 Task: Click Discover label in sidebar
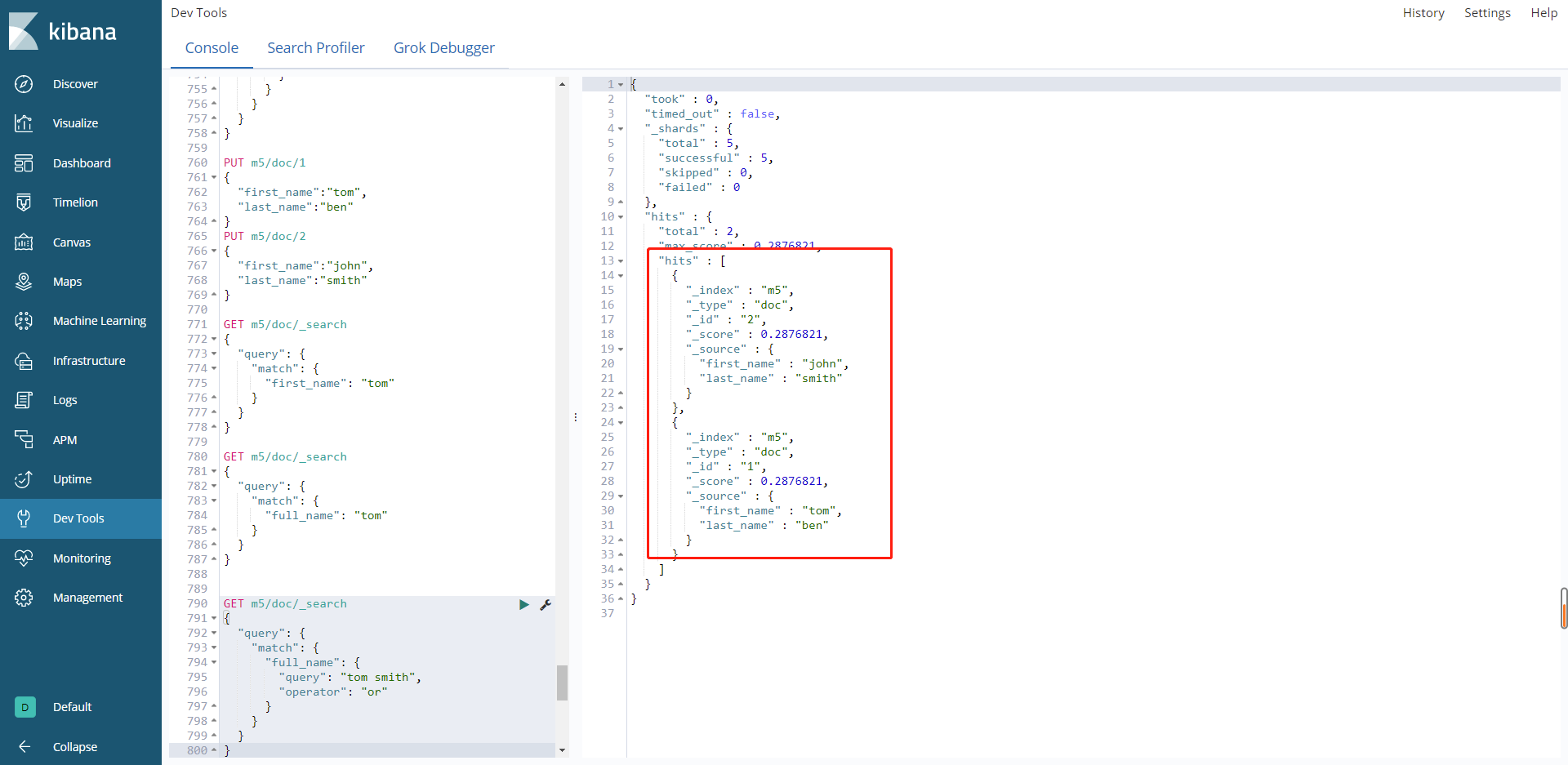coord(75,84)
